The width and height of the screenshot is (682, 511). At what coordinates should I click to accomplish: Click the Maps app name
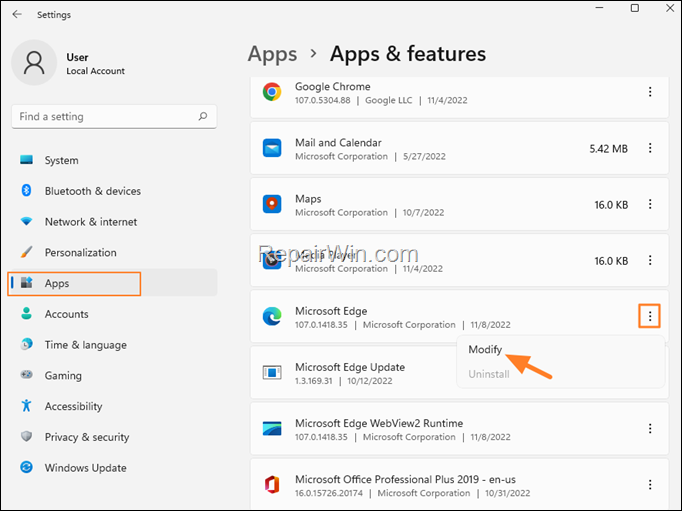pyautogui.click(x=308, y=199)
